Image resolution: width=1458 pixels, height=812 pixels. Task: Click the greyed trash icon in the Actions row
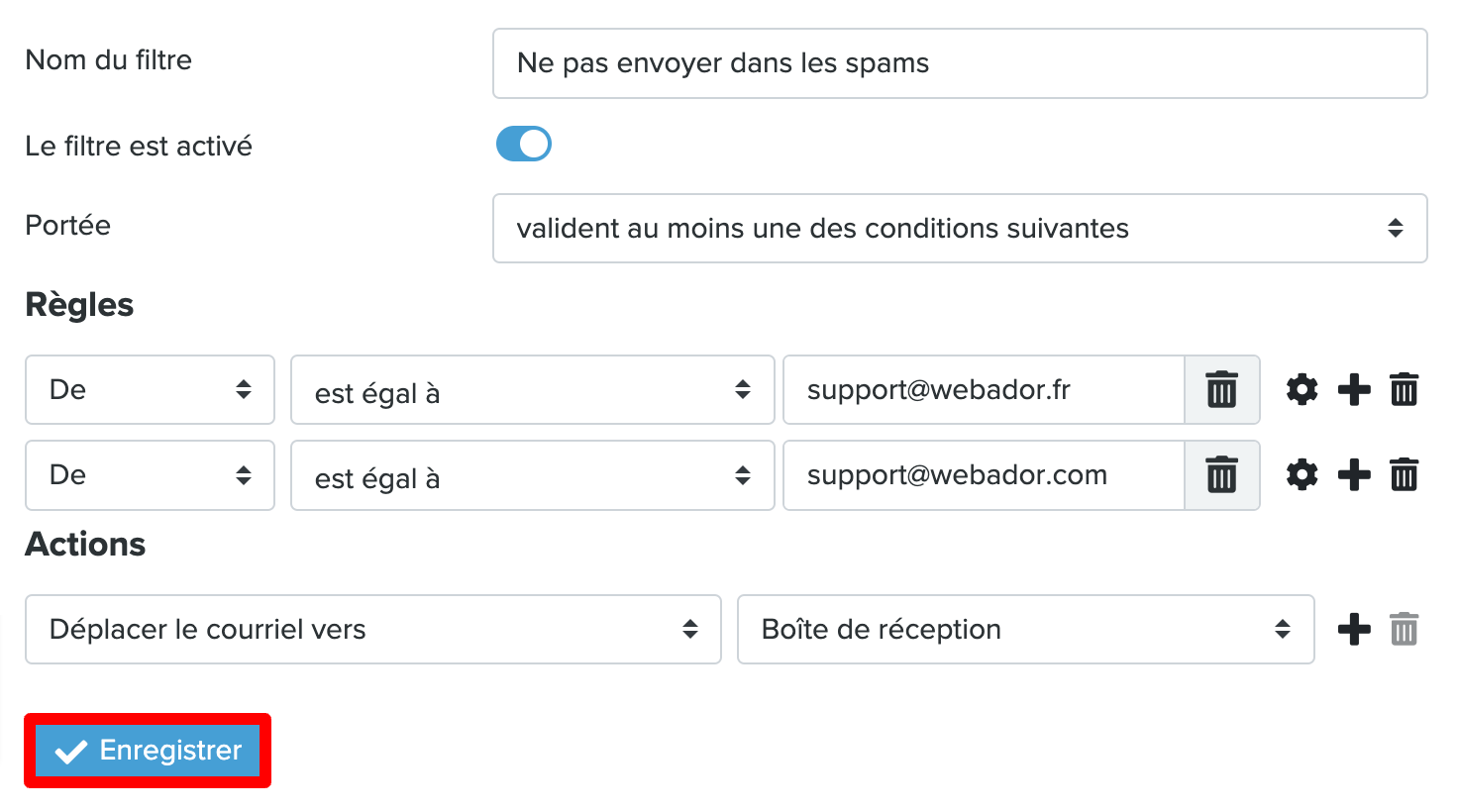pyautogui.click(x=1404, y=629)
